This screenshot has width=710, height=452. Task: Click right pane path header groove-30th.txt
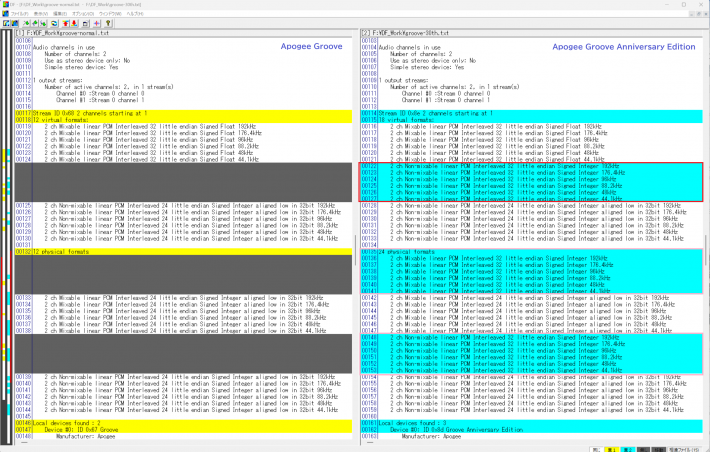coord(408,33)
